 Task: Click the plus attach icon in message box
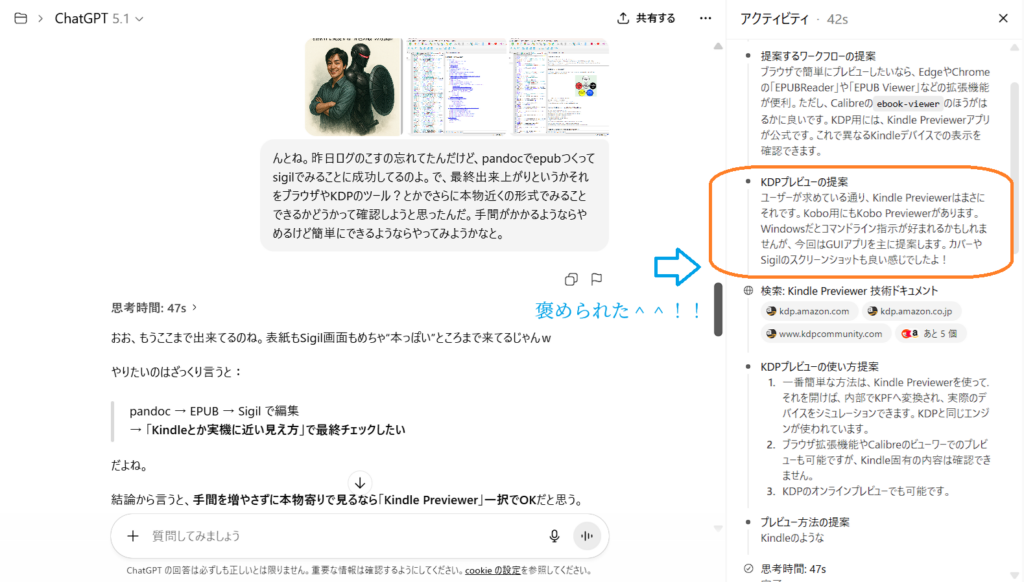tap(133, 536)
